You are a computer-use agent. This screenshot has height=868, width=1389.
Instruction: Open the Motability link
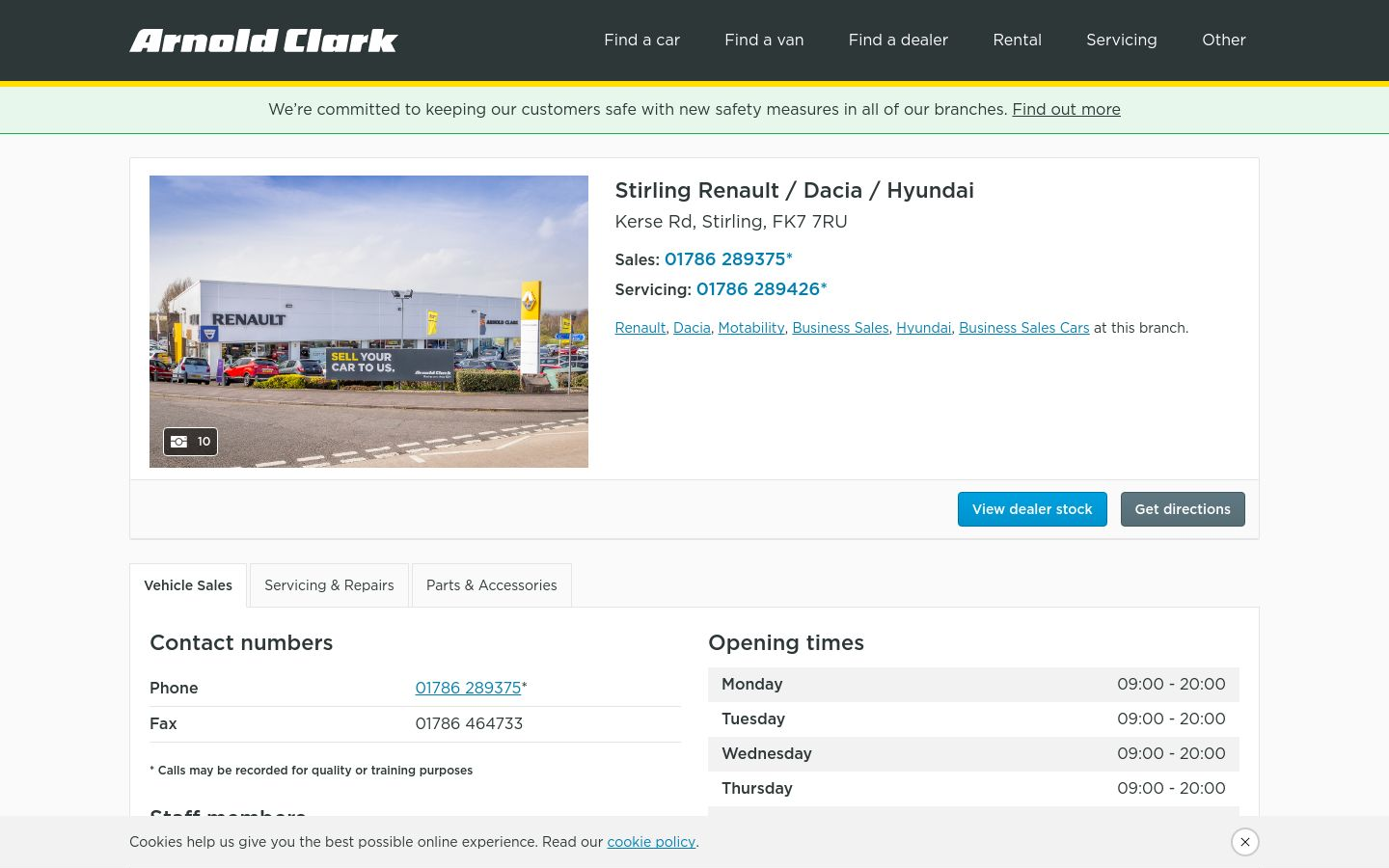click(x=751, y=328)
